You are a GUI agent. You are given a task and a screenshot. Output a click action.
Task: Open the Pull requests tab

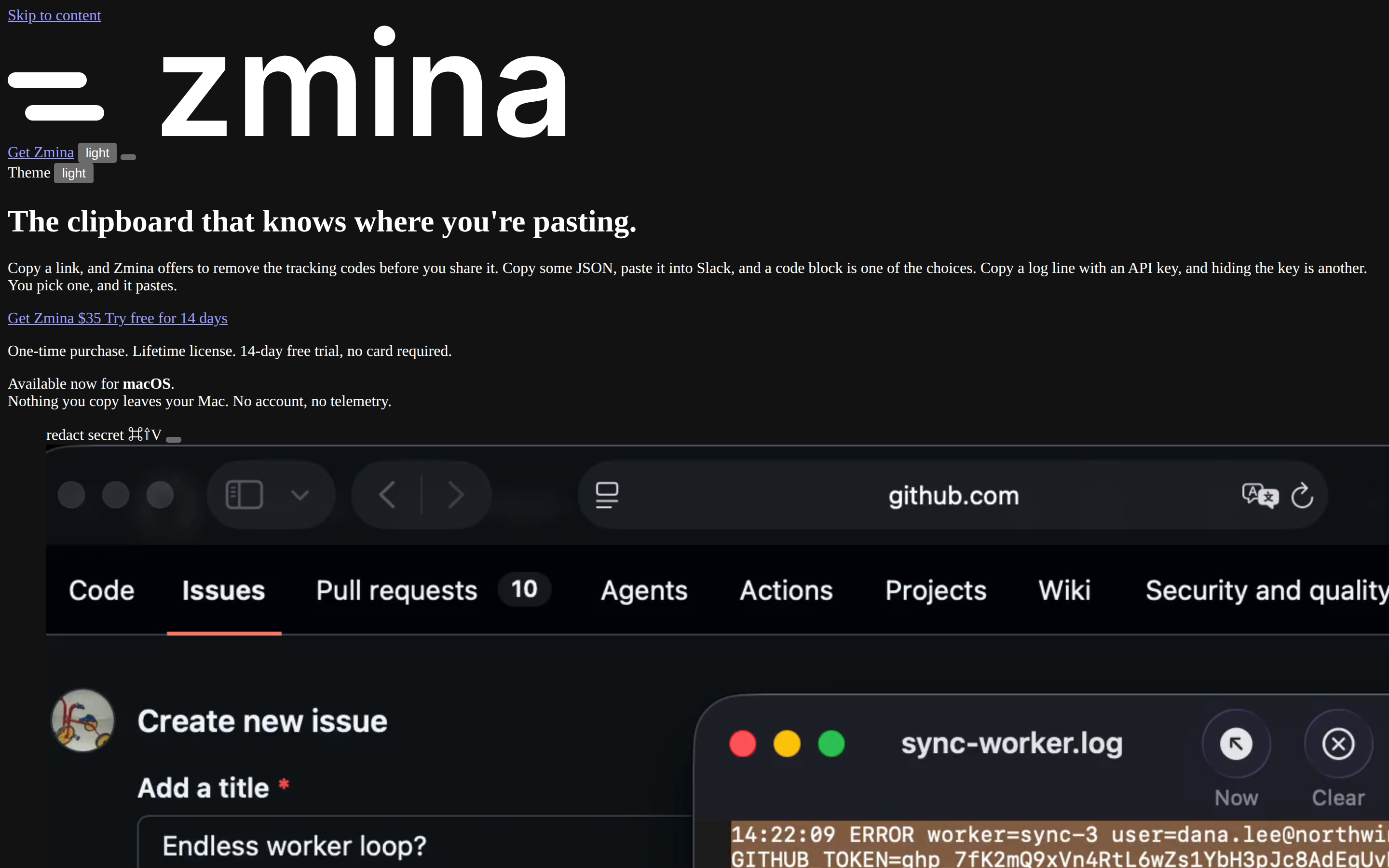(x=396, y=590)
